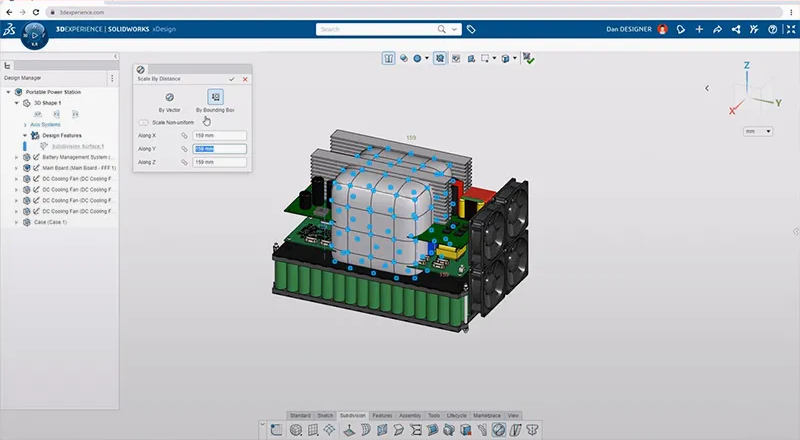This screenshot has width=800, height=440.
Task: Click the blue face subdivide tool
Action: pyautogui.click(x=382, y=430)
